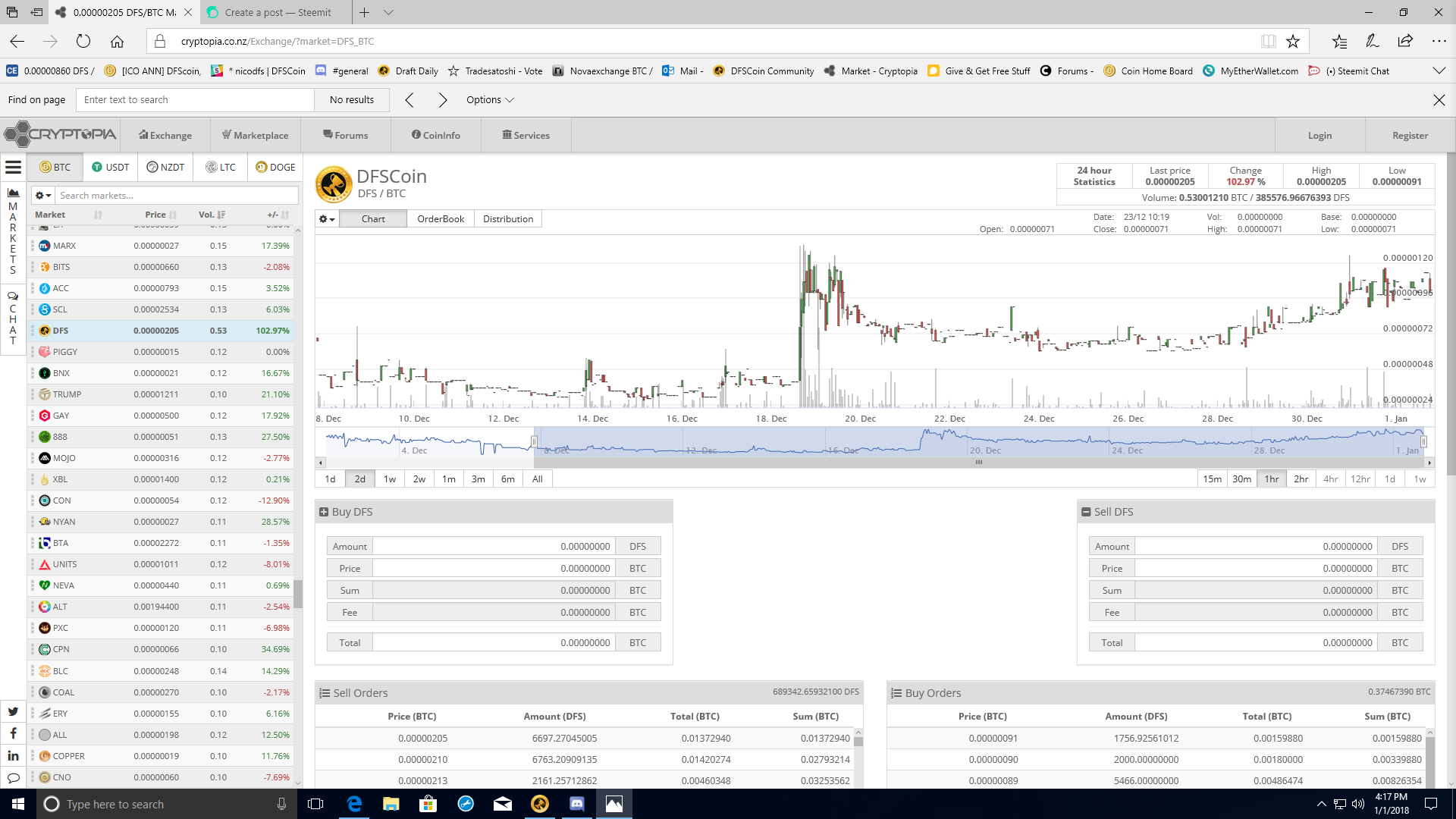Open the CoinInfo menu
Screen dimensions: 1456x819
pos(436,136)
